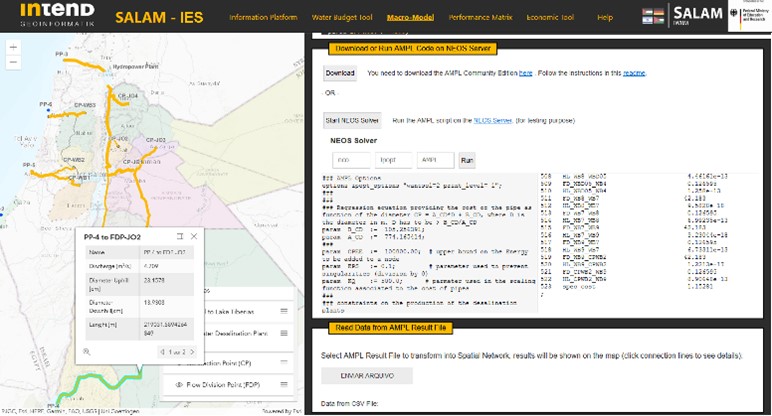Click the PP-3 point label on map
This screenshot has width=772, height=416.
(x=62, y=54)
